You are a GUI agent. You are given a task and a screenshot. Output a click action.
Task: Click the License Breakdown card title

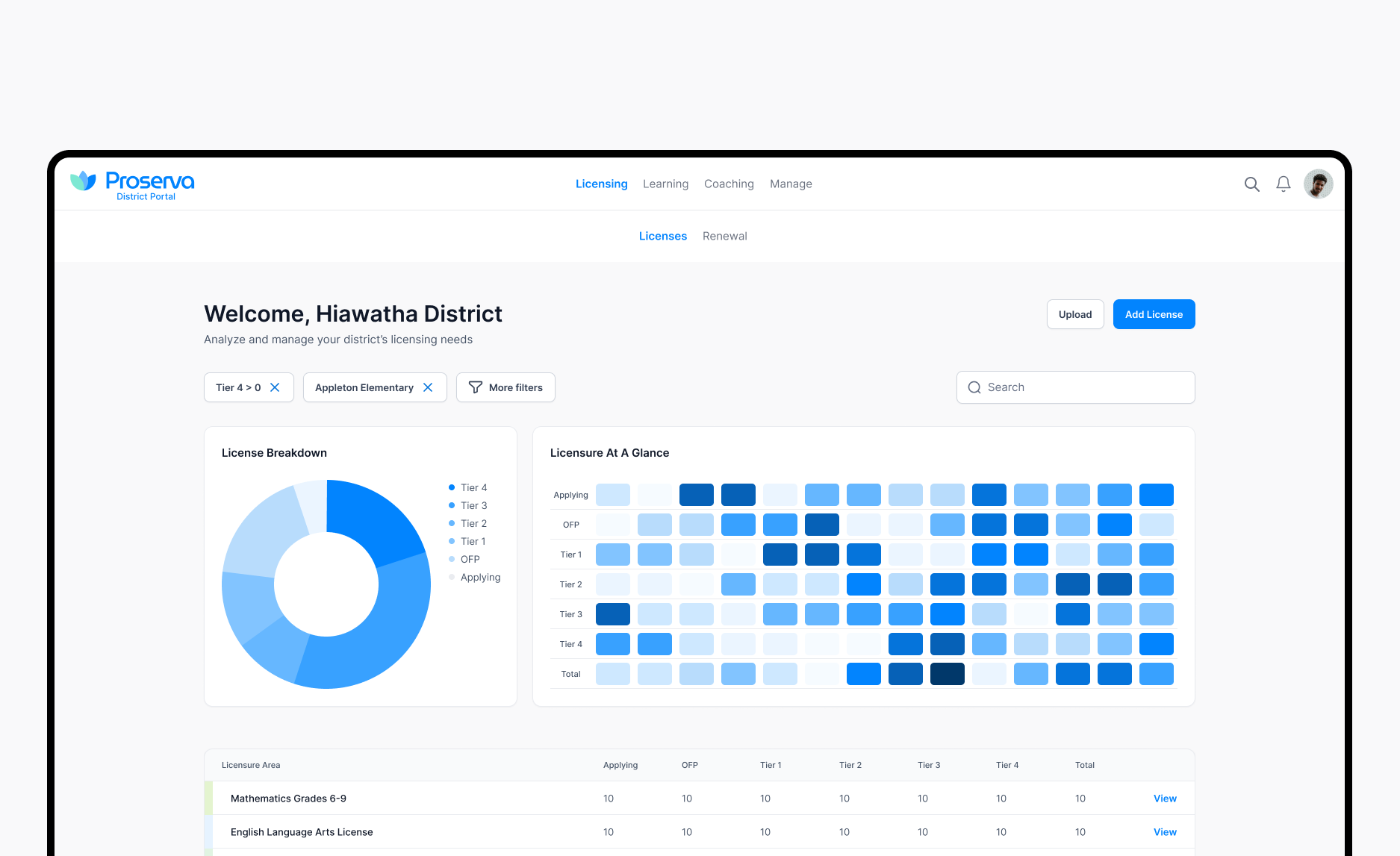tap(274, 453)
